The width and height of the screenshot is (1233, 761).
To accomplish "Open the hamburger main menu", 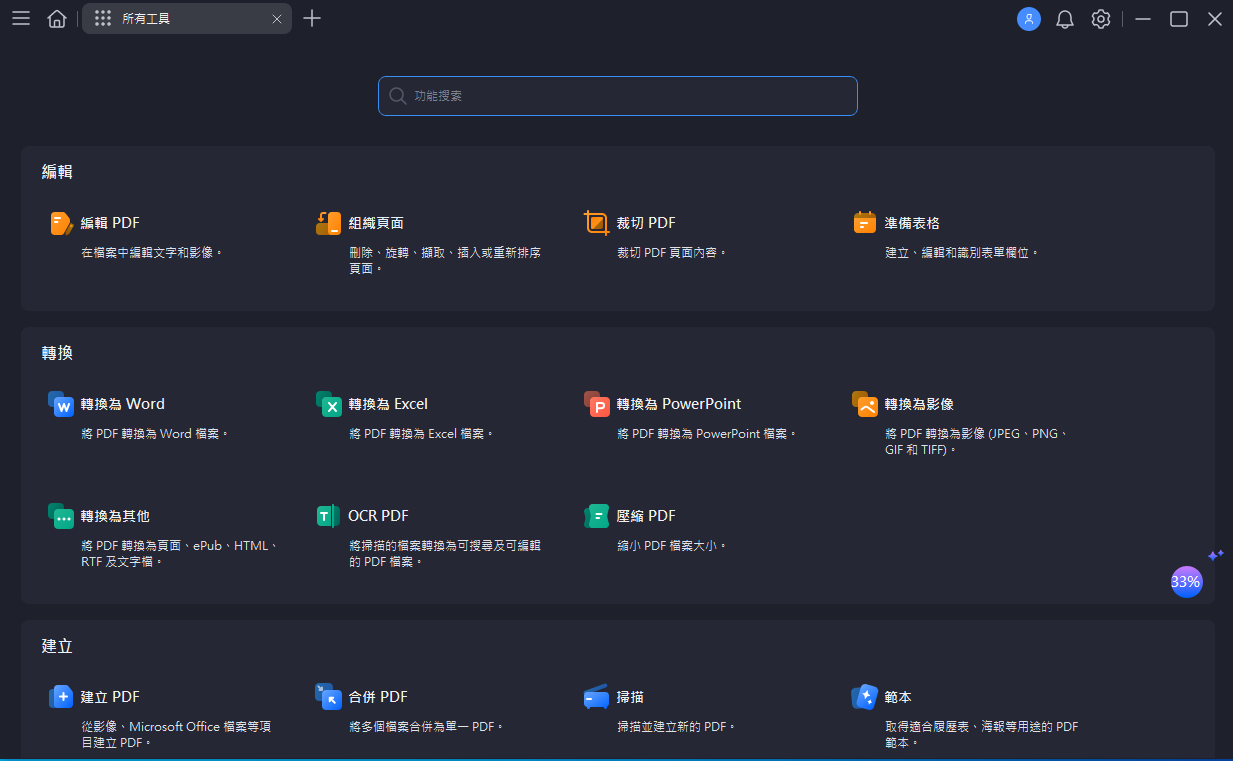I will pyautogui.click(x=21, y=19).
